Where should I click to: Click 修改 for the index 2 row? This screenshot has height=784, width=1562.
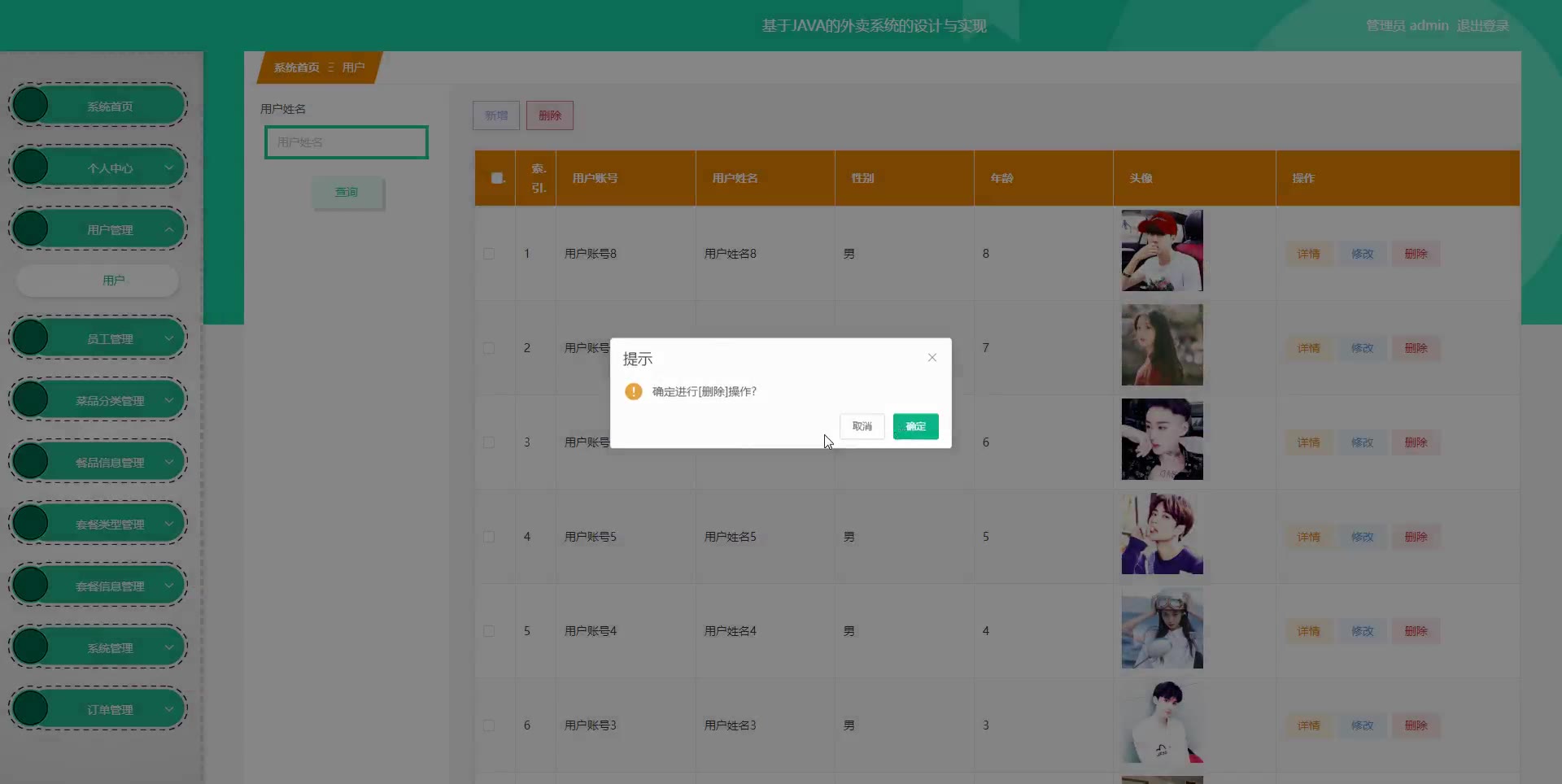1363,348
